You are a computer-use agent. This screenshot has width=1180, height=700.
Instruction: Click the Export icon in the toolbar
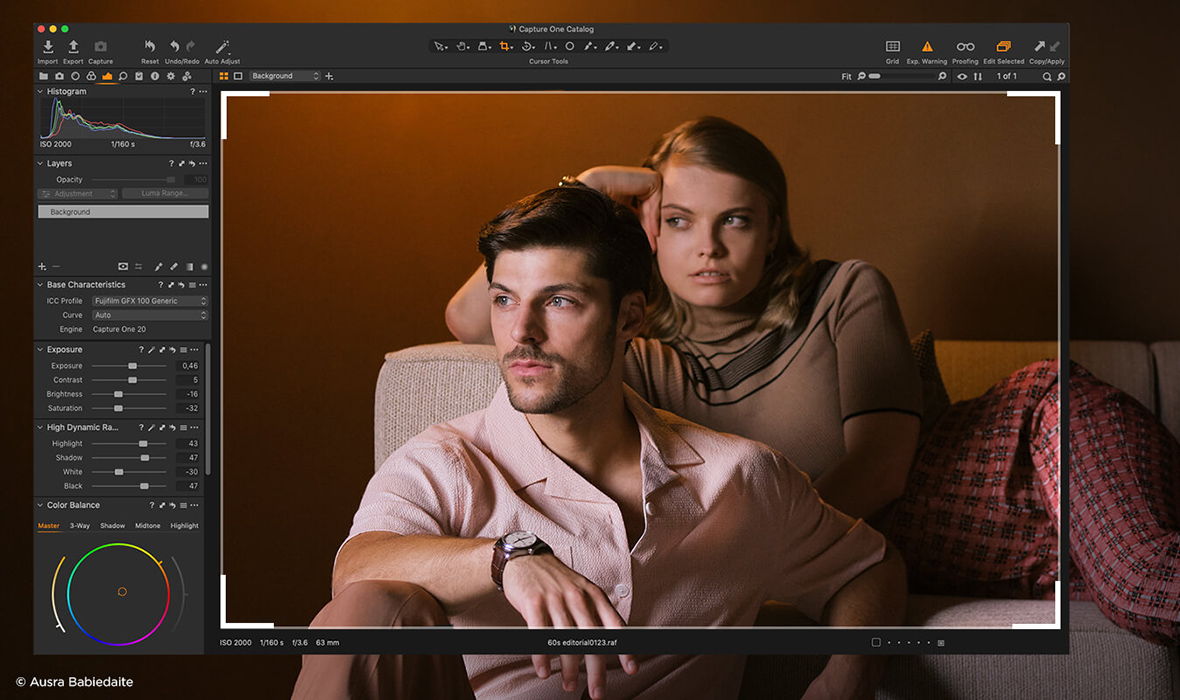(73, 47)
